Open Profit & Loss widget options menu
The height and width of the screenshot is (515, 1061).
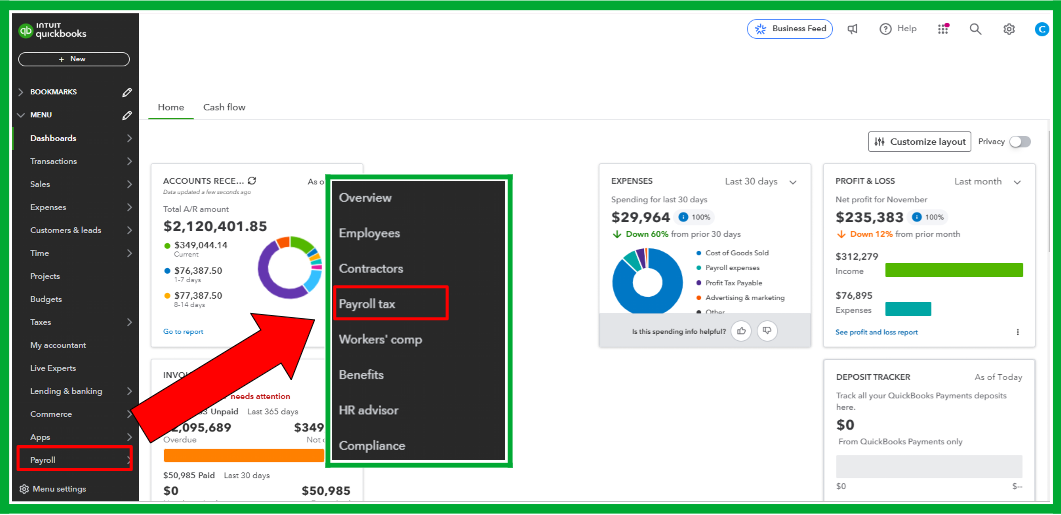point(1018,332)
